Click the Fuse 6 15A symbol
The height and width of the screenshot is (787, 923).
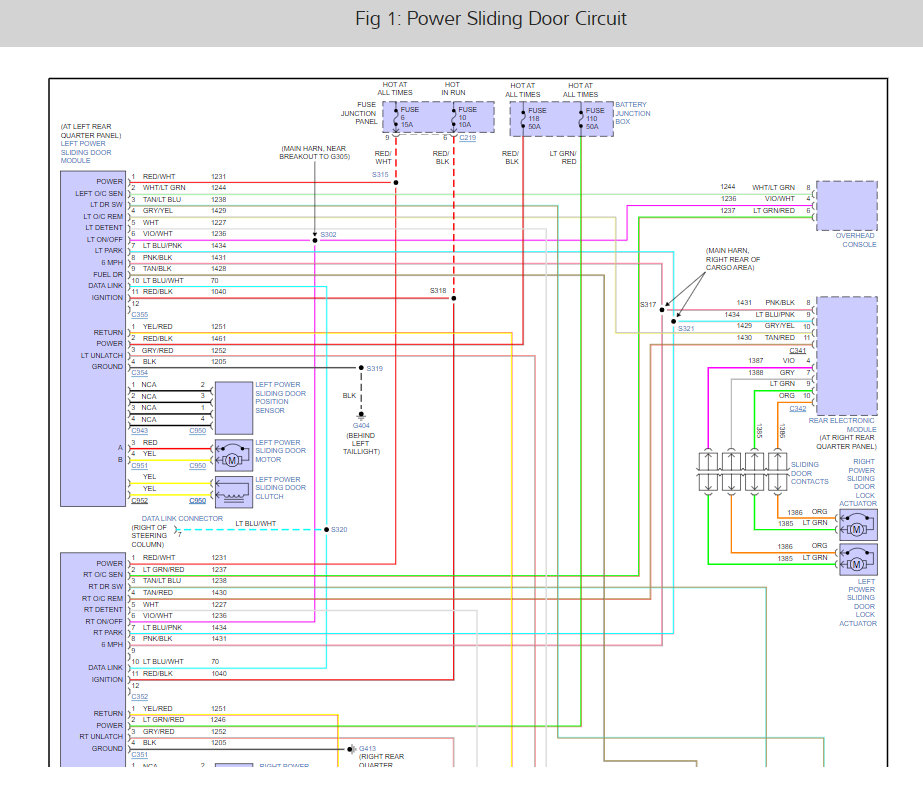[396, 117]
